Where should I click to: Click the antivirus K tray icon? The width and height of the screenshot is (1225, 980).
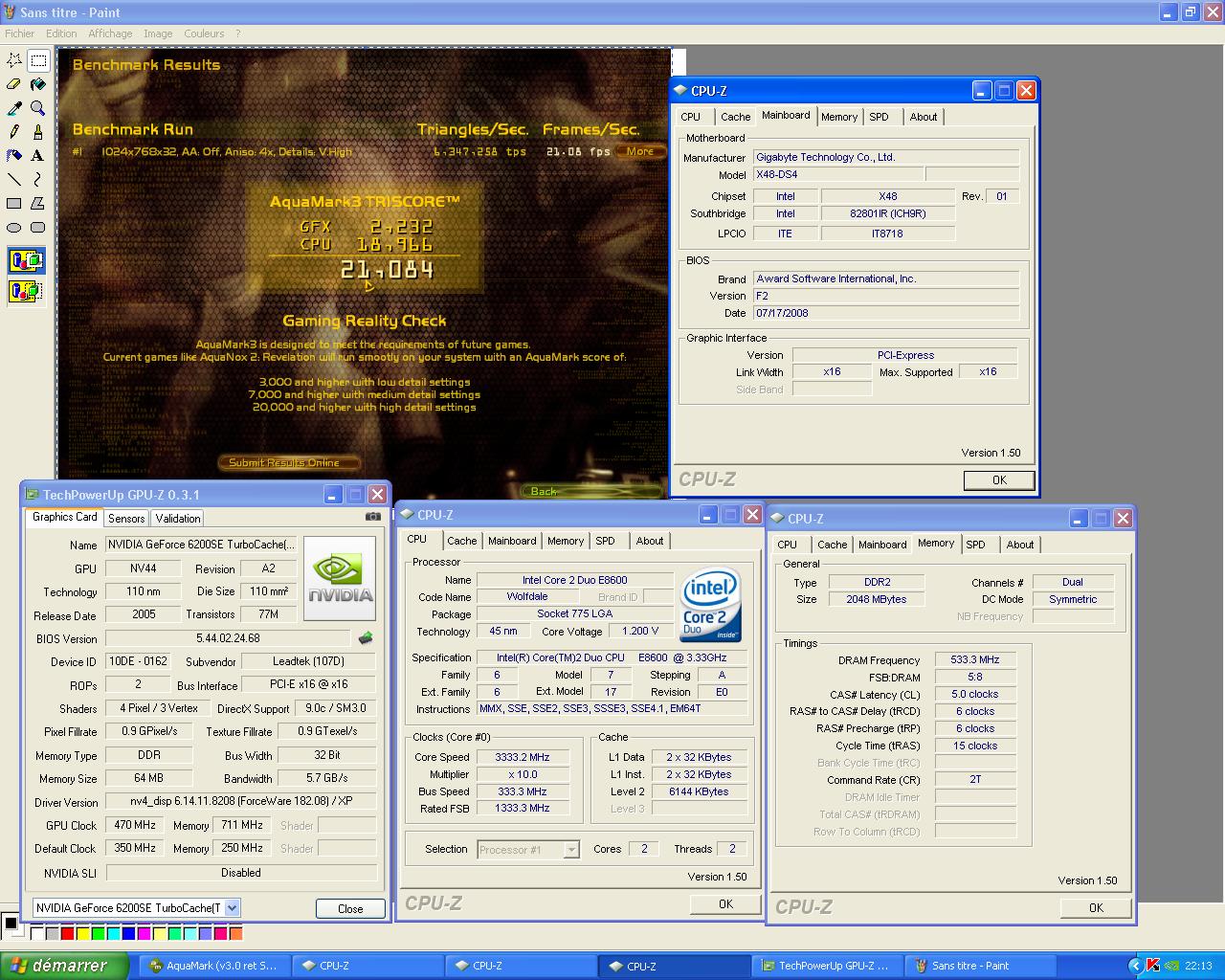click(x=1153, y=966)
